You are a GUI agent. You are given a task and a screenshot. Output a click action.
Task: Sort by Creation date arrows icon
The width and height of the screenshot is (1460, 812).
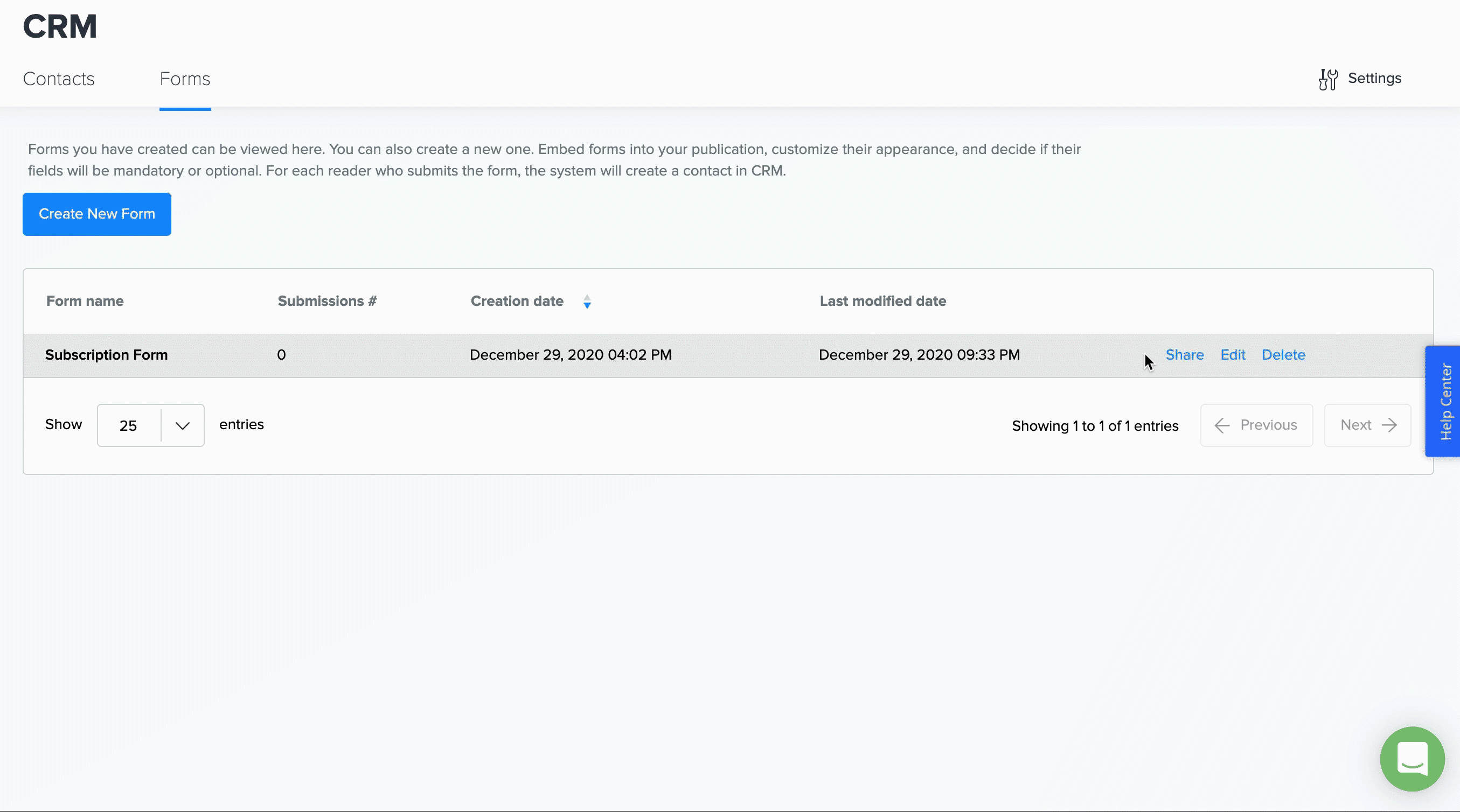[587, 302]
